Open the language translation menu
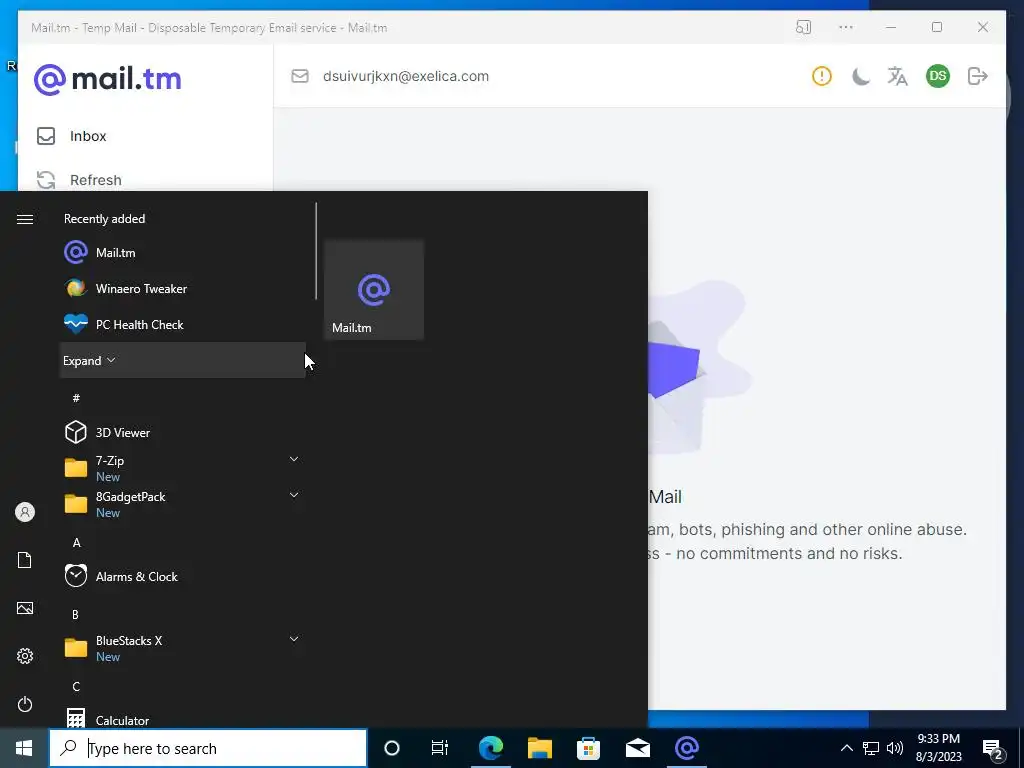 pyautogui.click(x=897, y=76)
